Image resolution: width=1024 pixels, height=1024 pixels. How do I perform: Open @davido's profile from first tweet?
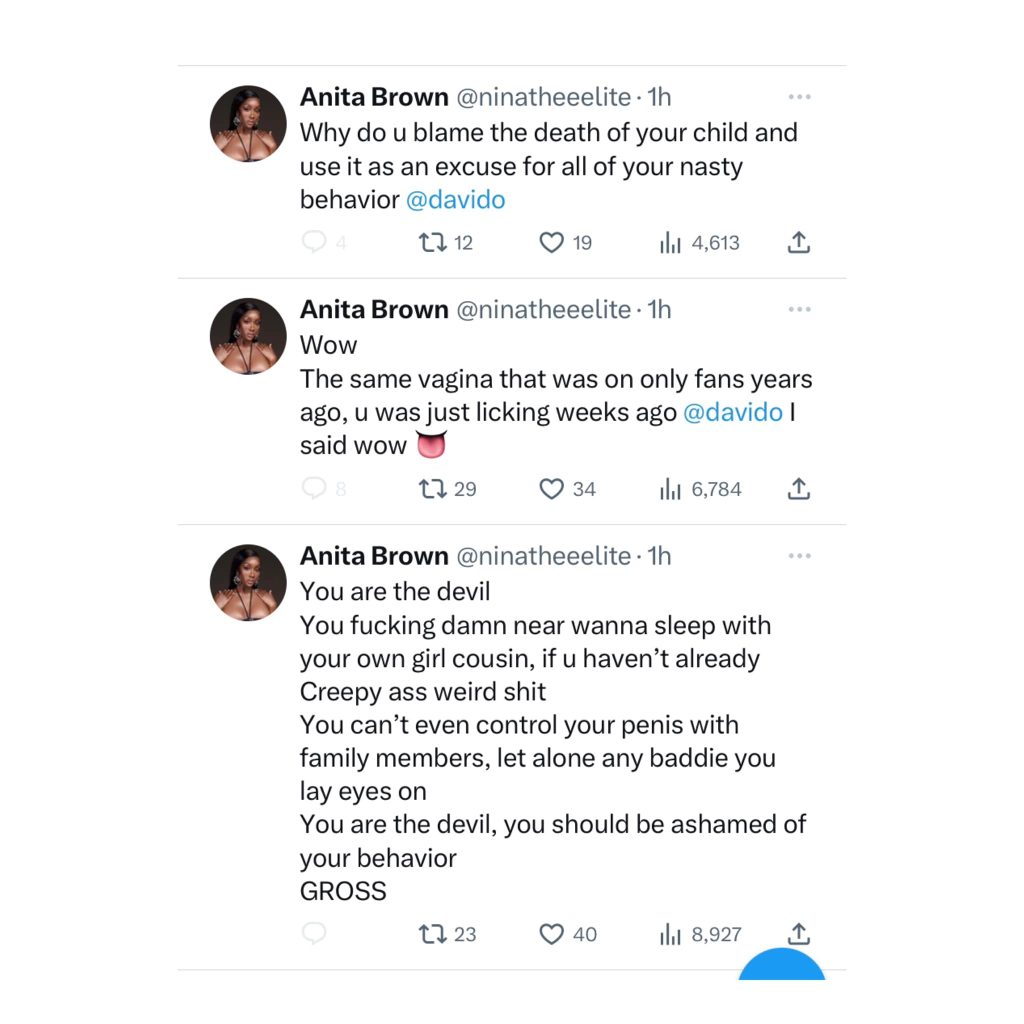pyautogui.click(x=456, y=199)
